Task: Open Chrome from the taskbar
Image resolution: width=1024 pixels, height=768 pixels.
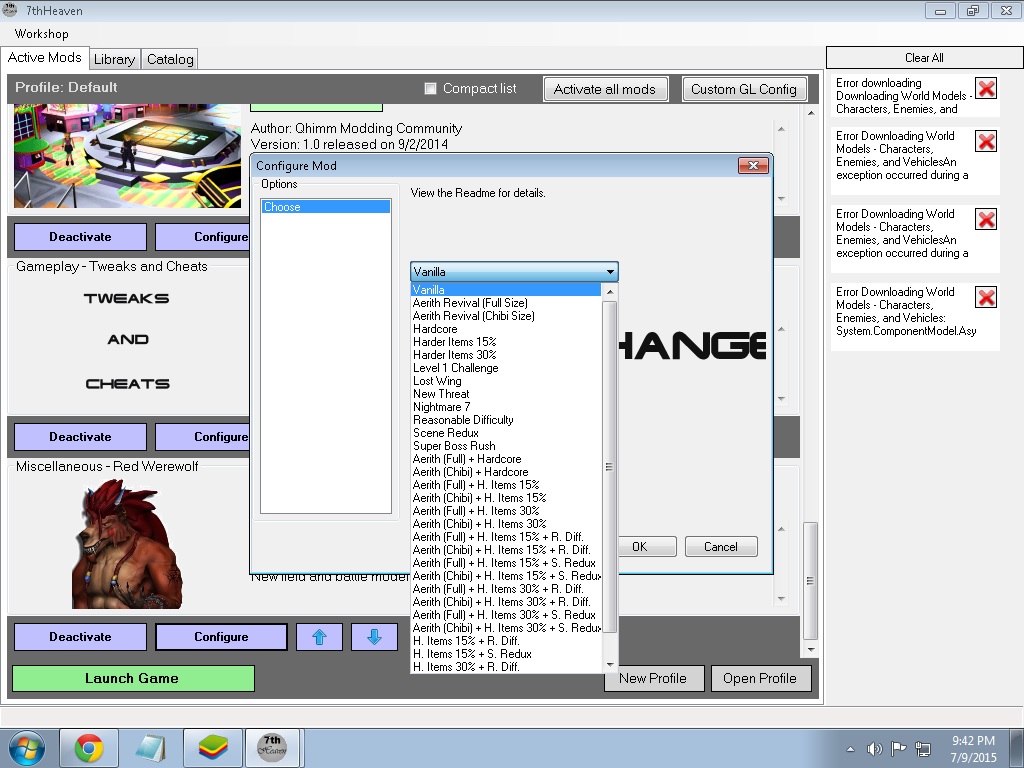Action: coord(89,748)
